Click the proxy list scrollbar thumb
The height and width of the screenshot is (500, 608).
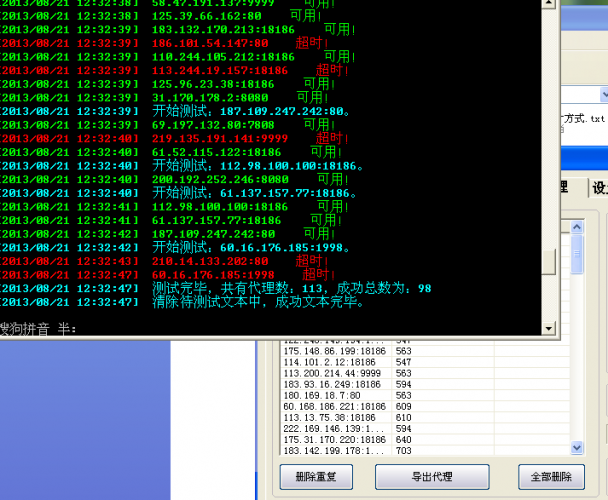577,255
